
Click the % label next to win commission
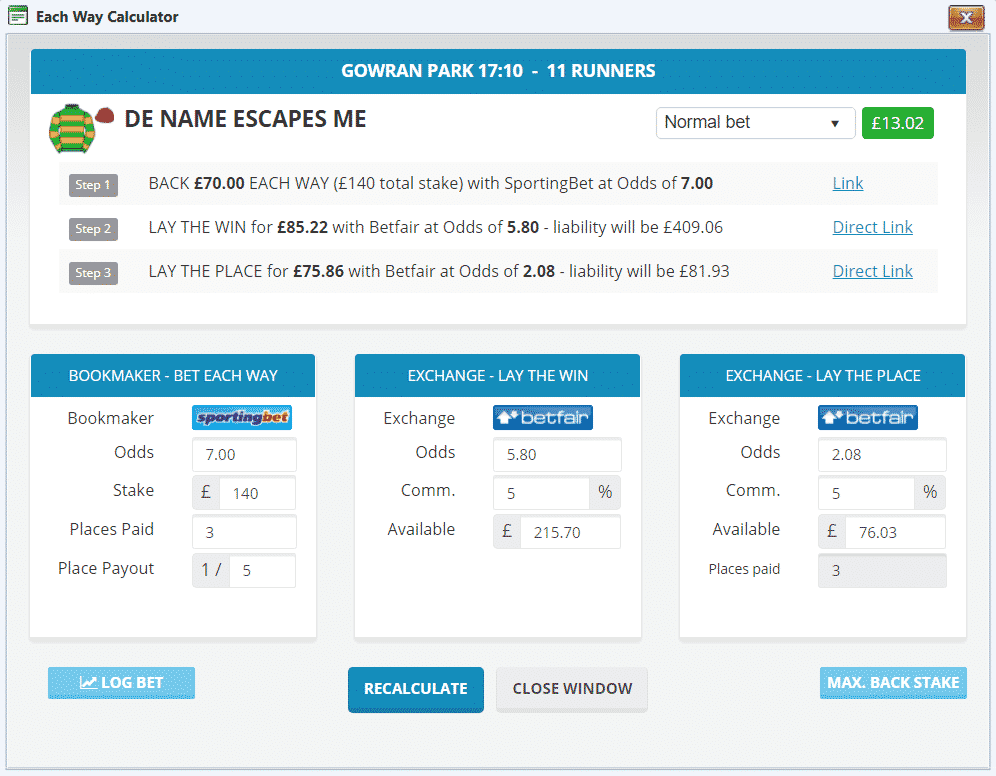pyautogui.click(x=604, y=492)
